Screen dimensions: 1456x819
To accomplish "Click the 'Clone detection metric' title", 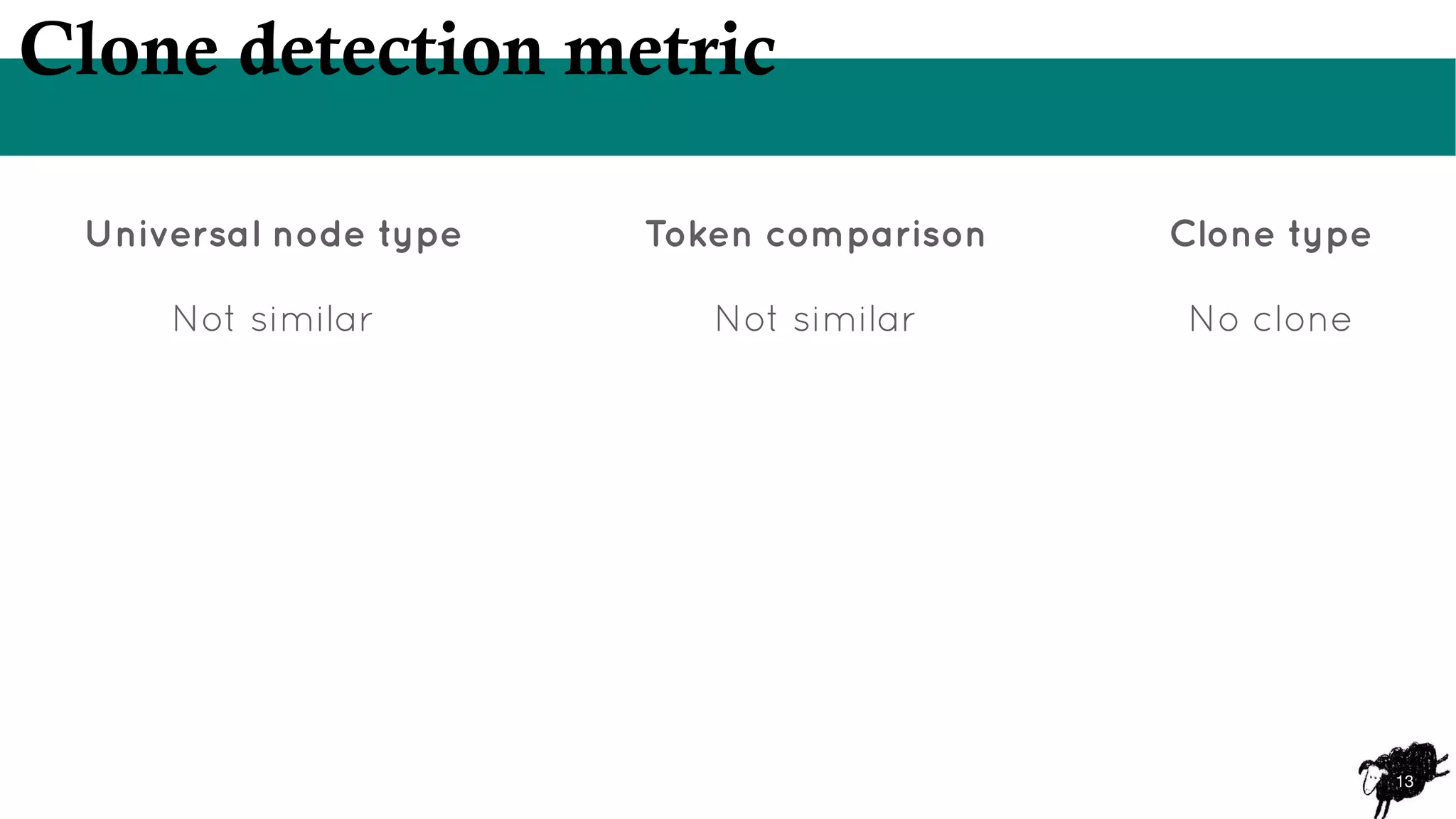I will pyautogui.click(x=397, y=50).
